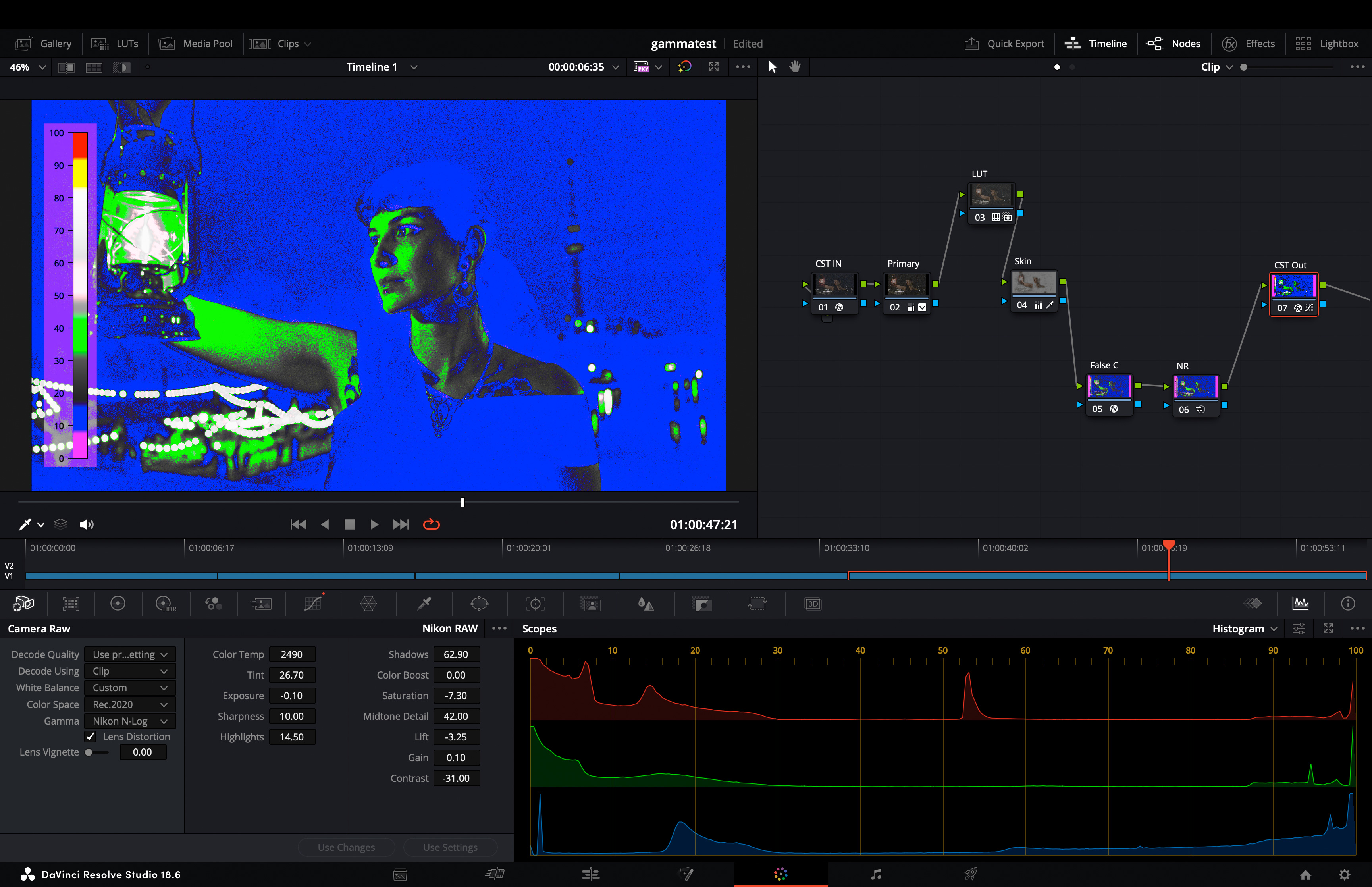Open the Power Window palette
The height and width of the screenshot is (887, 1372).
[x=479, y=604]
